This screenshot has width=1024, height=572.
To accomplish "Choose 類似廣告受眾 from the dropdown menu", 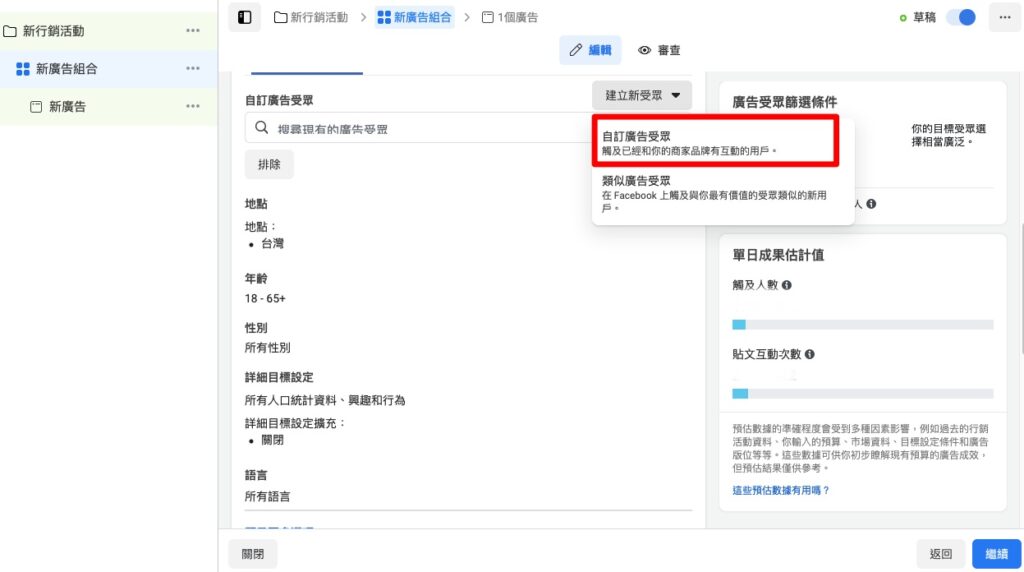I will pos(723,193).
